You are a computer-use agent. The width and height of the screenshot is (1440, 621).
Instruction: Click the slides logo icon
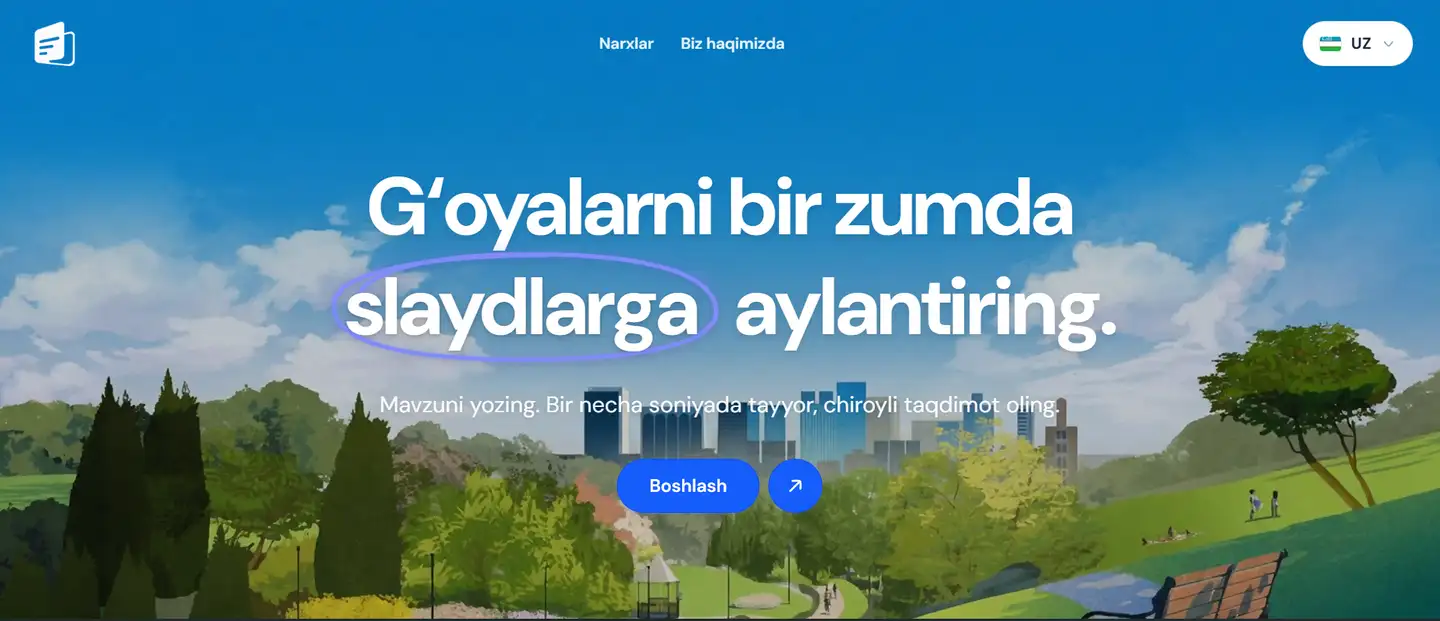pos(55,44)
